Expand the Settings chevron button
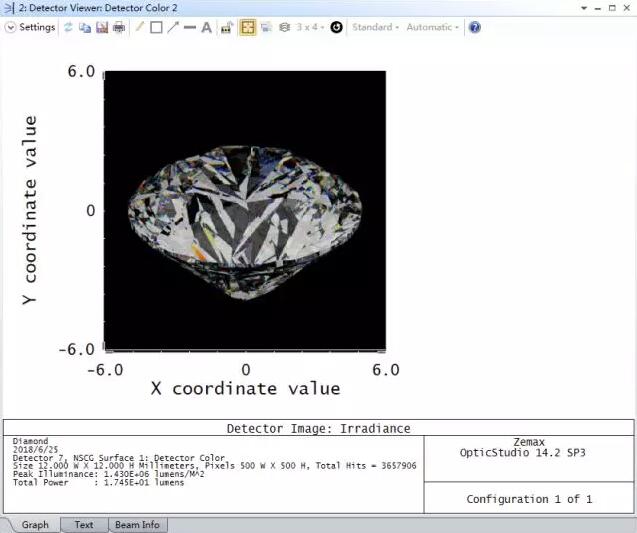Screen dimensions: 637x533 [x=11, y=27]
